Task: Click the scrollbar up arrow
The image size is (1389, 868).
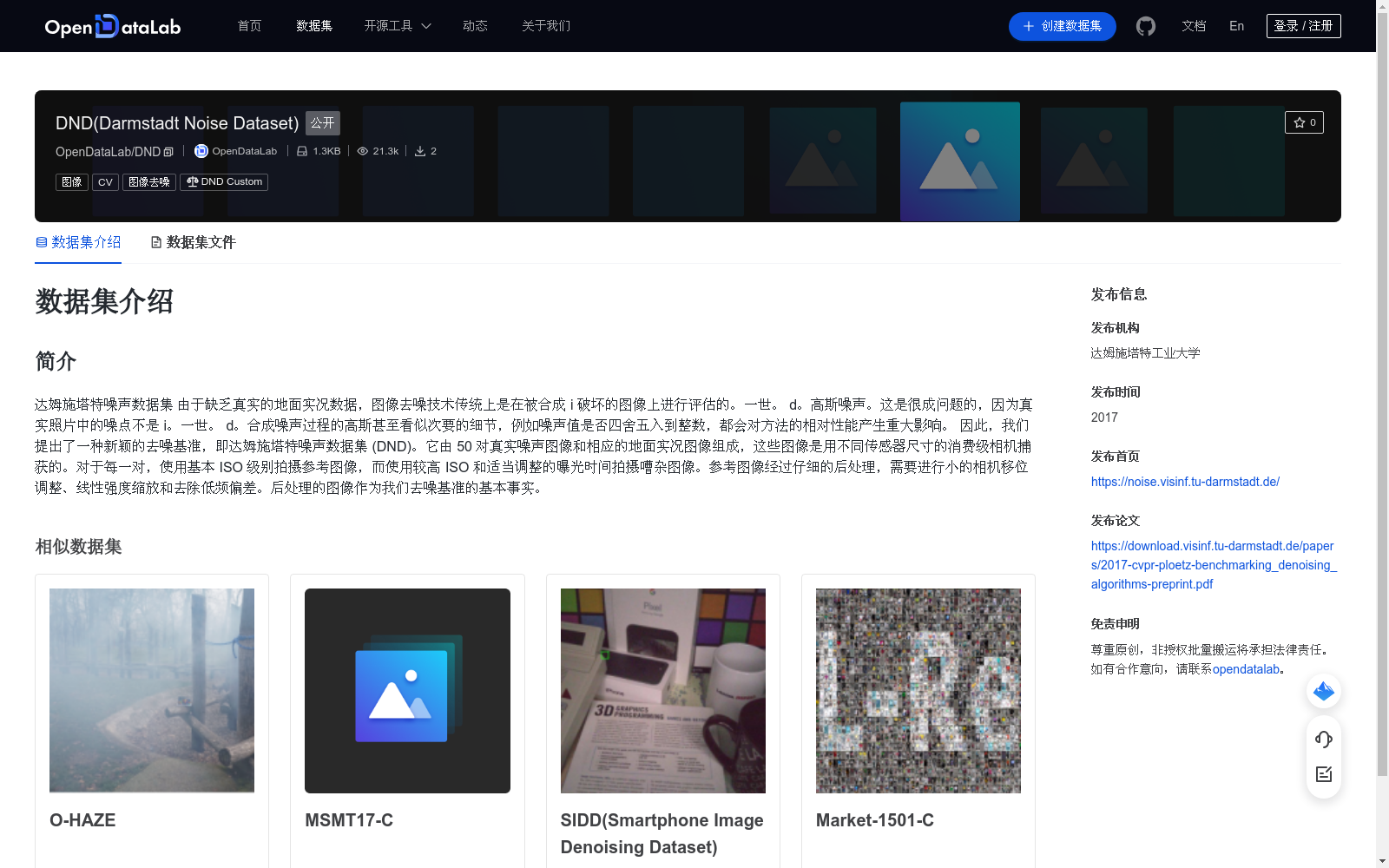Action: 1382,6
